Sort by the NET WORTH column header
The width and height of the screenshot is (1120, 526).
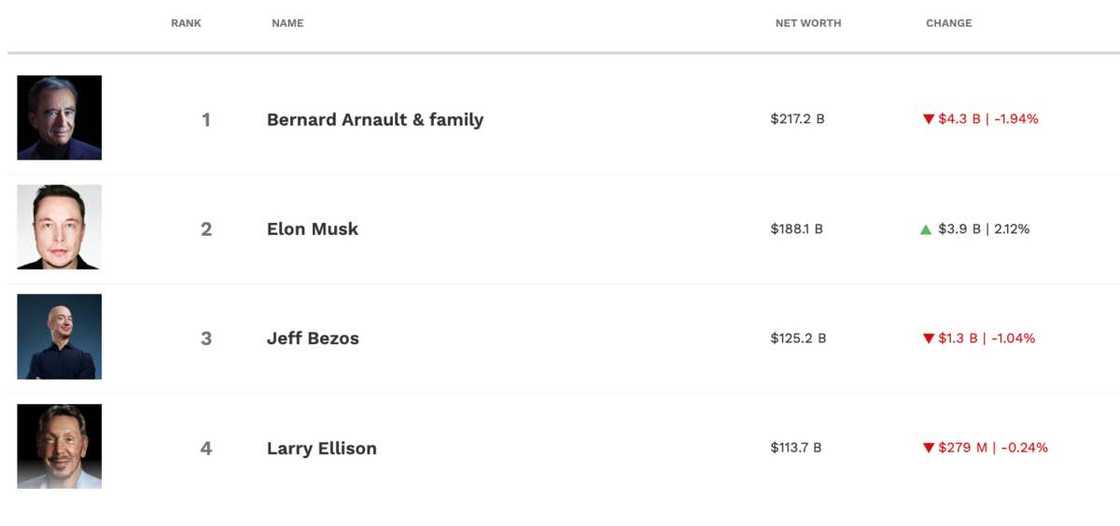(808, 23)
